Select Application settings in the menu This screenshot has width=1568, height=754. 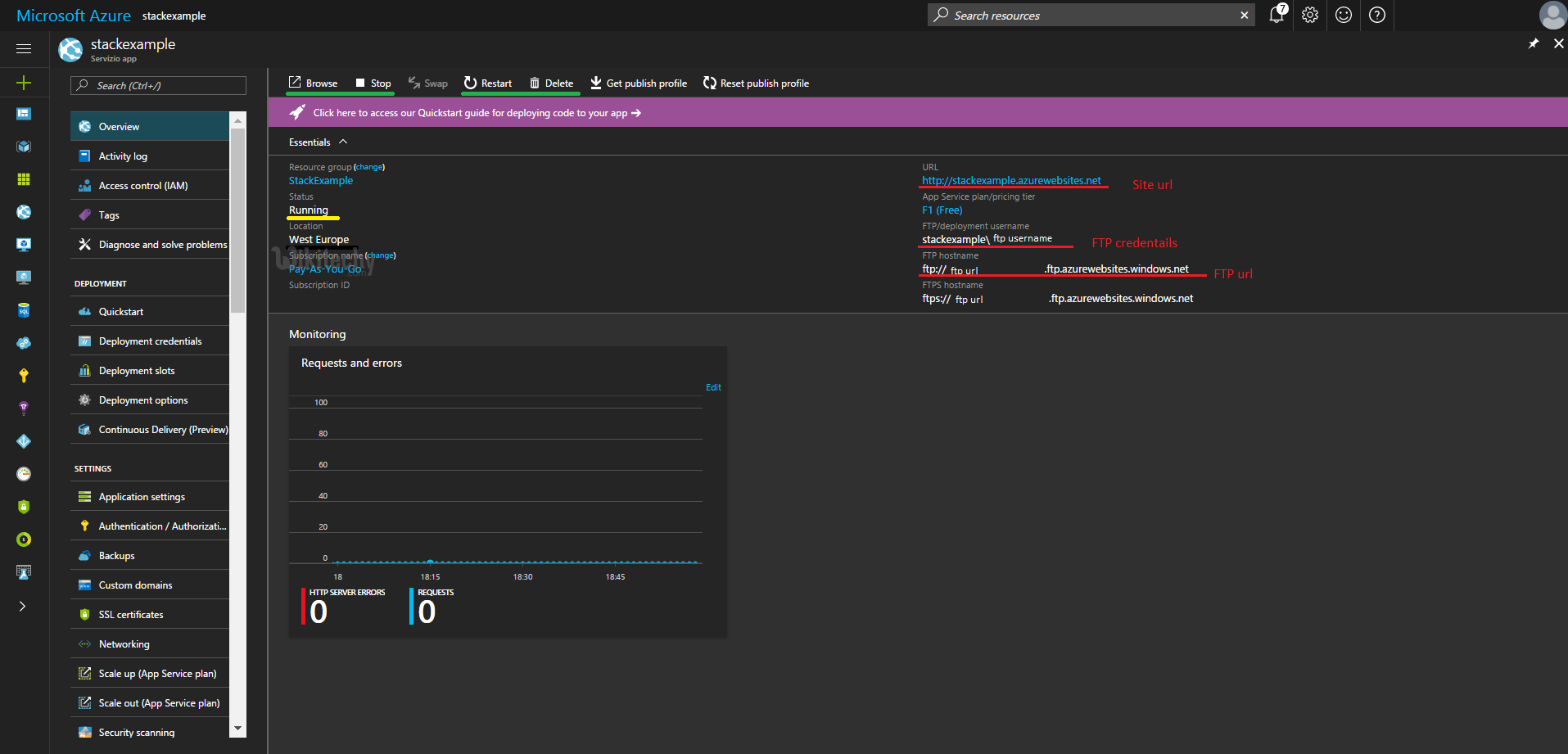click(x=142, y=497)
